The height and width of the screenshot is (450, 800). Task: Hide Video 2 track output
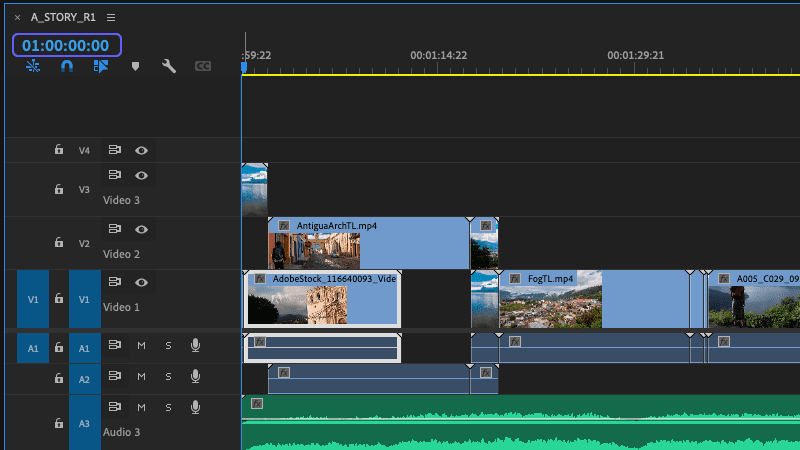coord(141,230)
